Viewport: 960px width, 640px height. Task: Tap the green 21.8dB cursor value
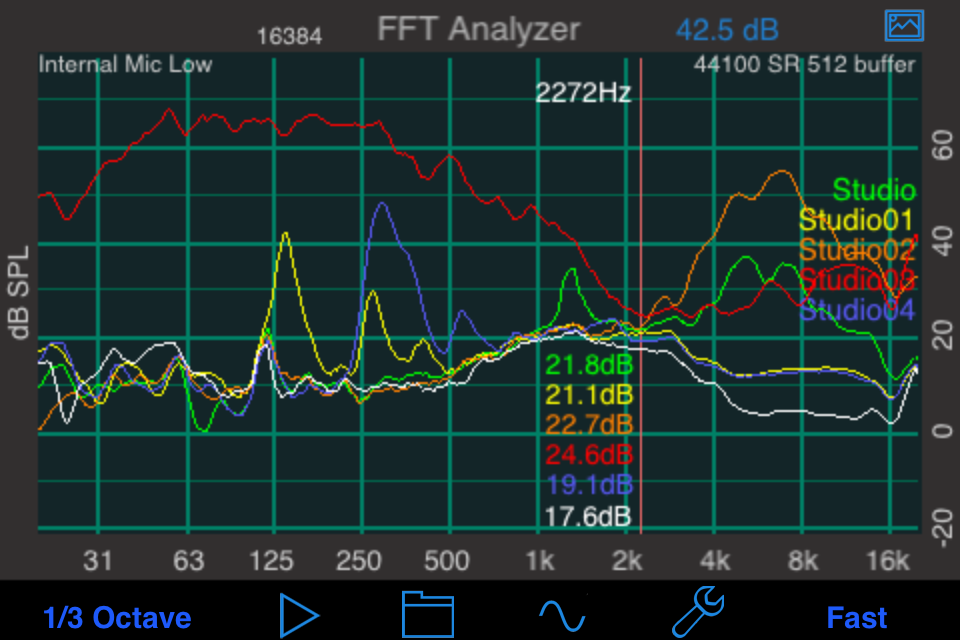point(588,365)
